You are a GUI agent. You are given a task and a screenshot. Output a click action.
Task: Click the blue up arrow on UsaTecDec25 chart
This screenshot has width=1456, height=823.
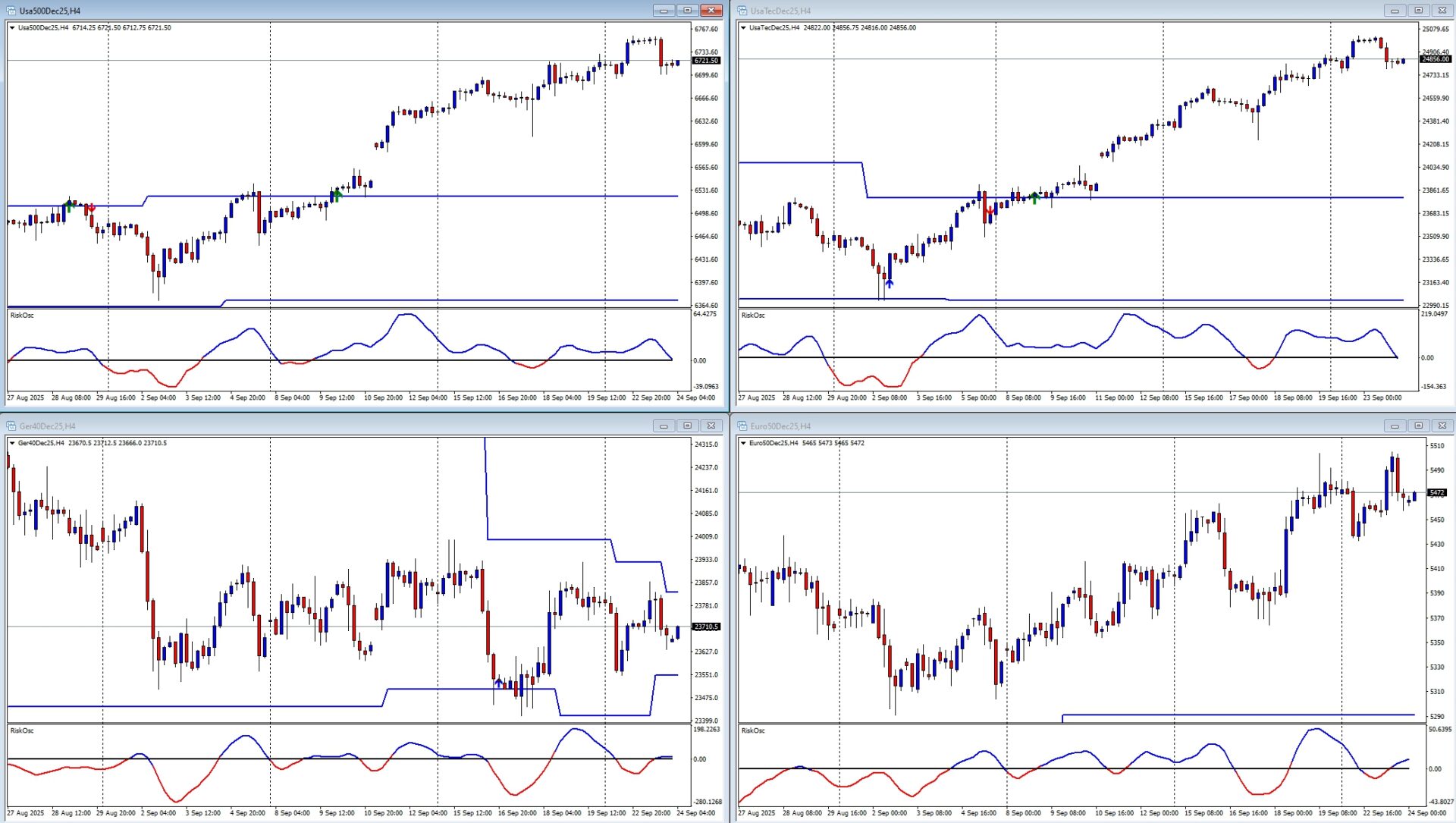[889, 284]
